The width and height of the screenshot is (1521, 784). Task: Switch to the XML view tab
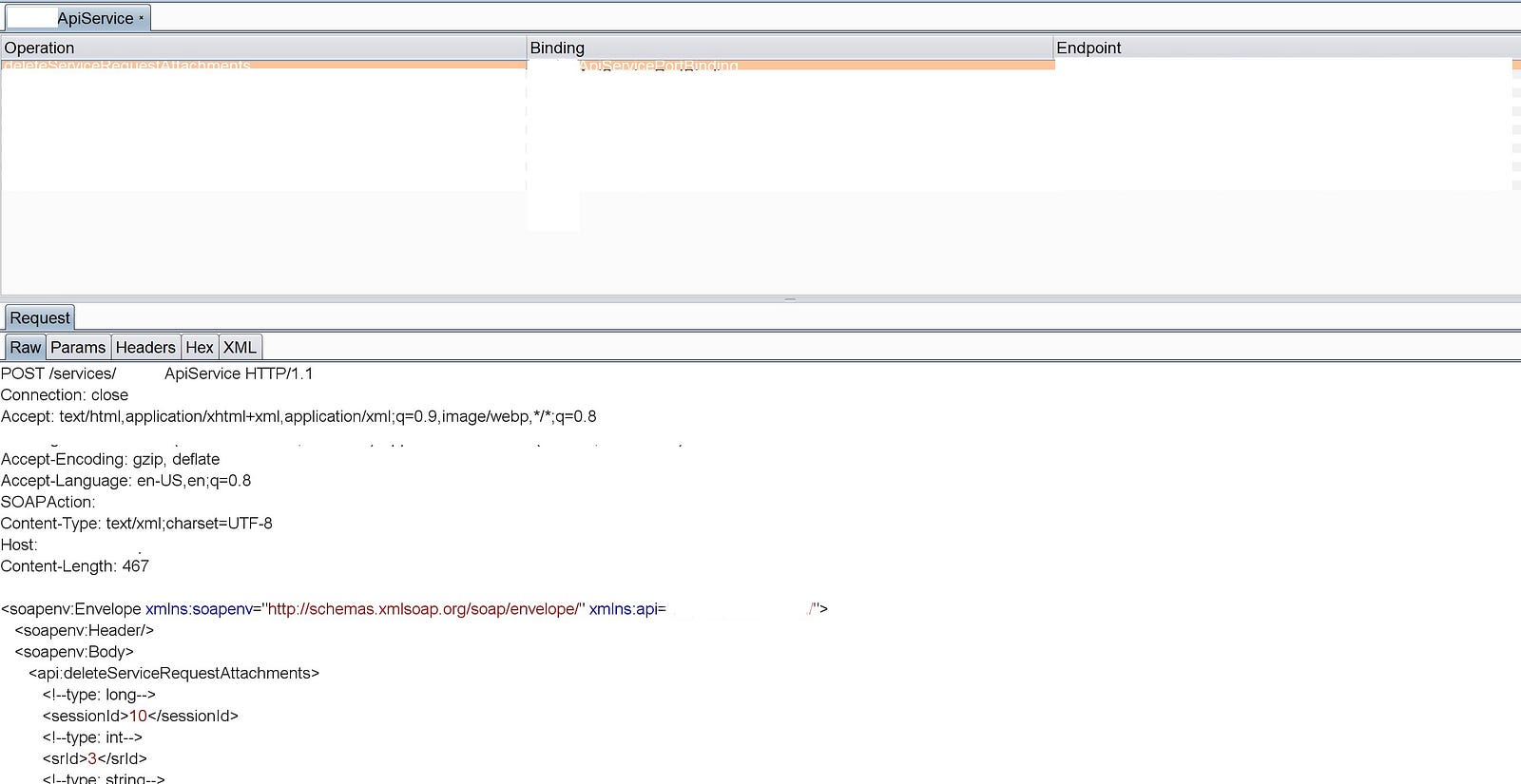click(240, 348)
